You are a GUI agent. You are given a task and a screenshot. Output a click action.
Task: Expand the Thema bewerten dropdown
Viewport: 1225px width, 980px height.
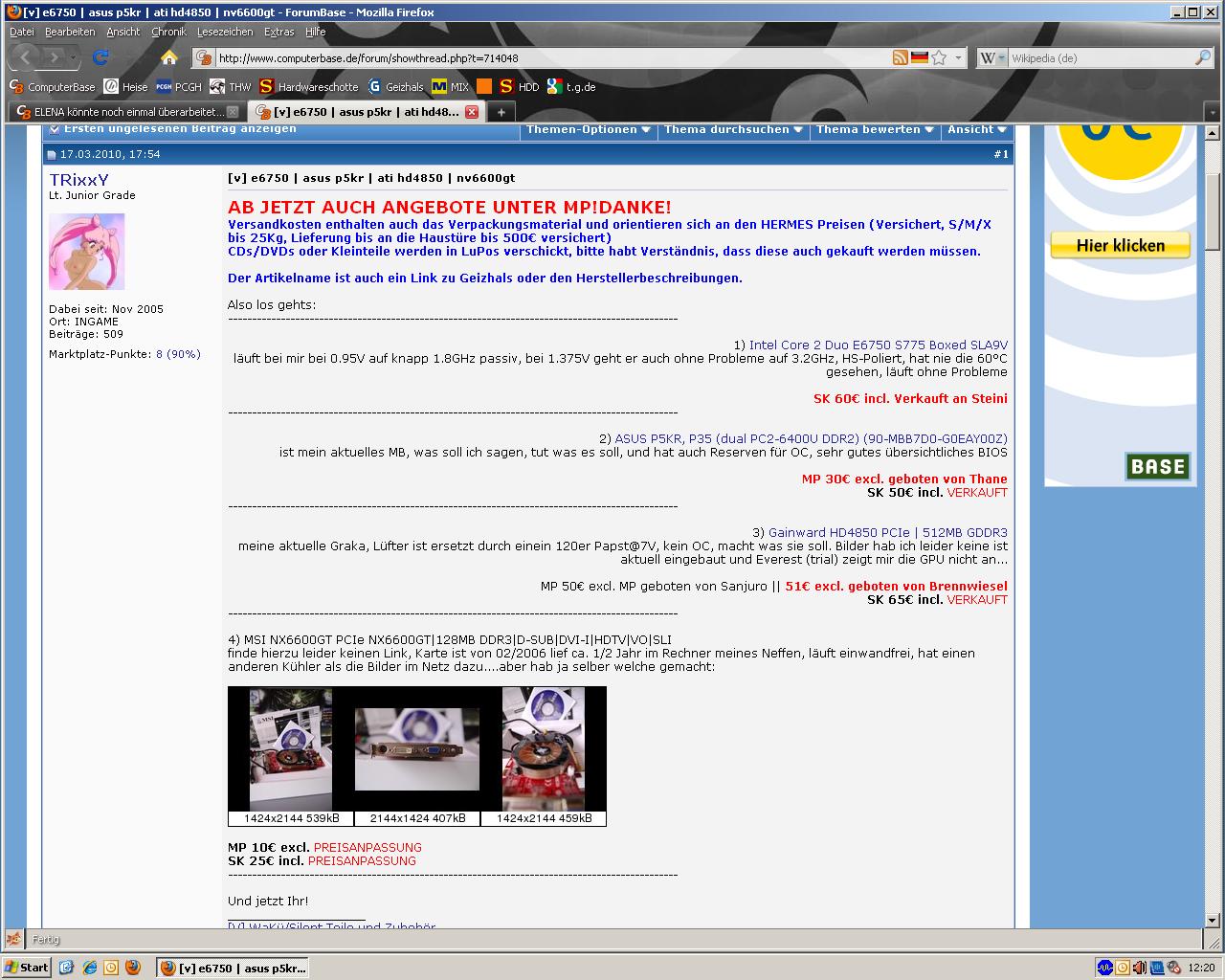tap(875, 129)
